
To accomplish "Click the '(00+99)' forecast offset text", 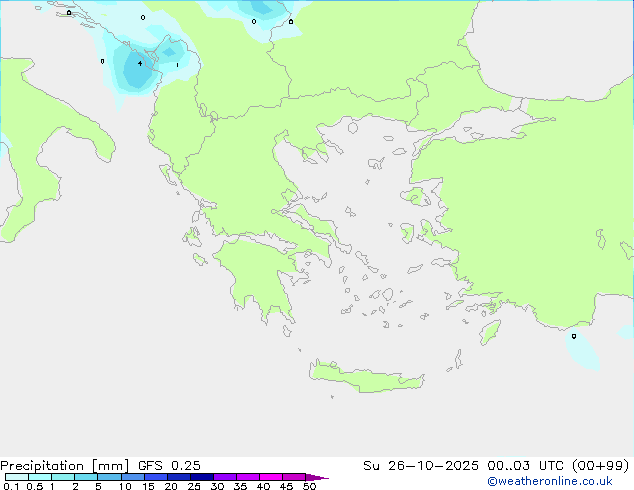I will pos(601,466).
